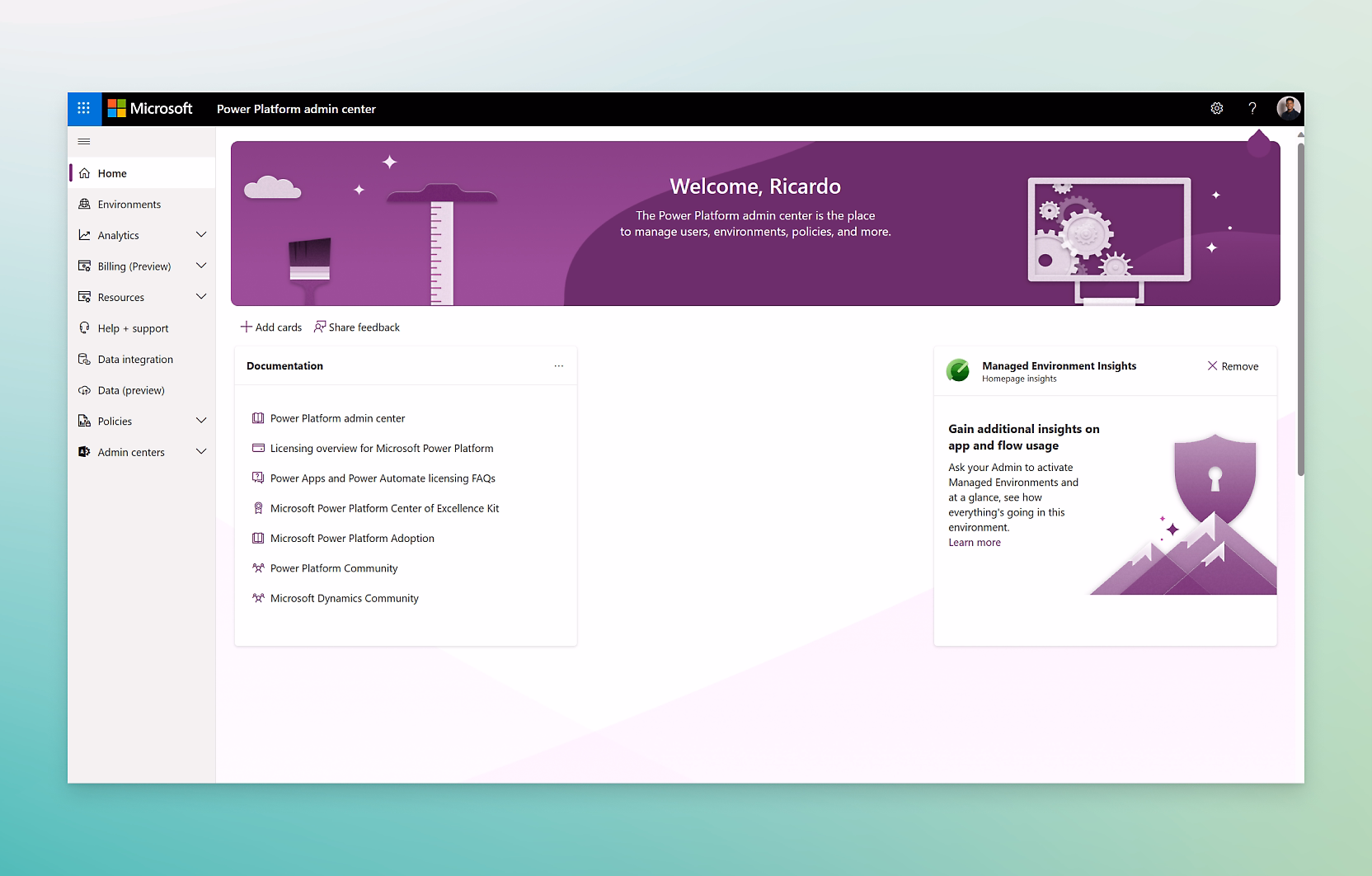Image resolution: width=1372 pixels, height=876 pixels.
Task: Open the Documentation card ellipsis options
Action: pos(559,365)
